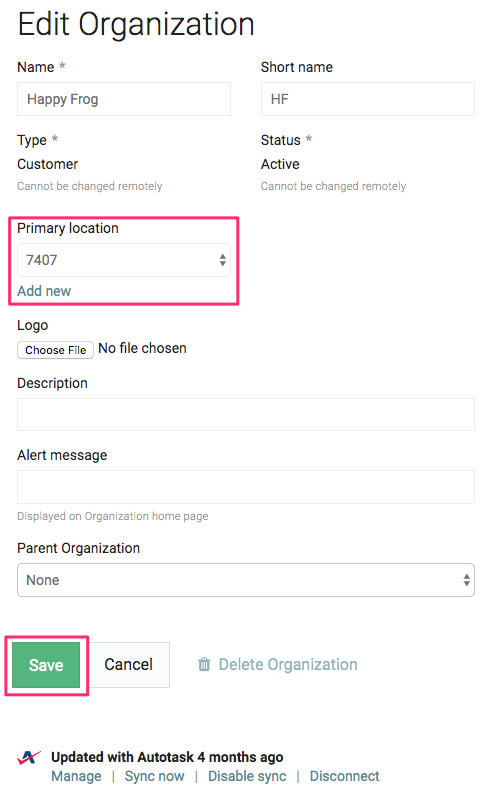This screenshot has height=795, width=488.
Task: Click the Disable sync link
Action: coord(247,776)
